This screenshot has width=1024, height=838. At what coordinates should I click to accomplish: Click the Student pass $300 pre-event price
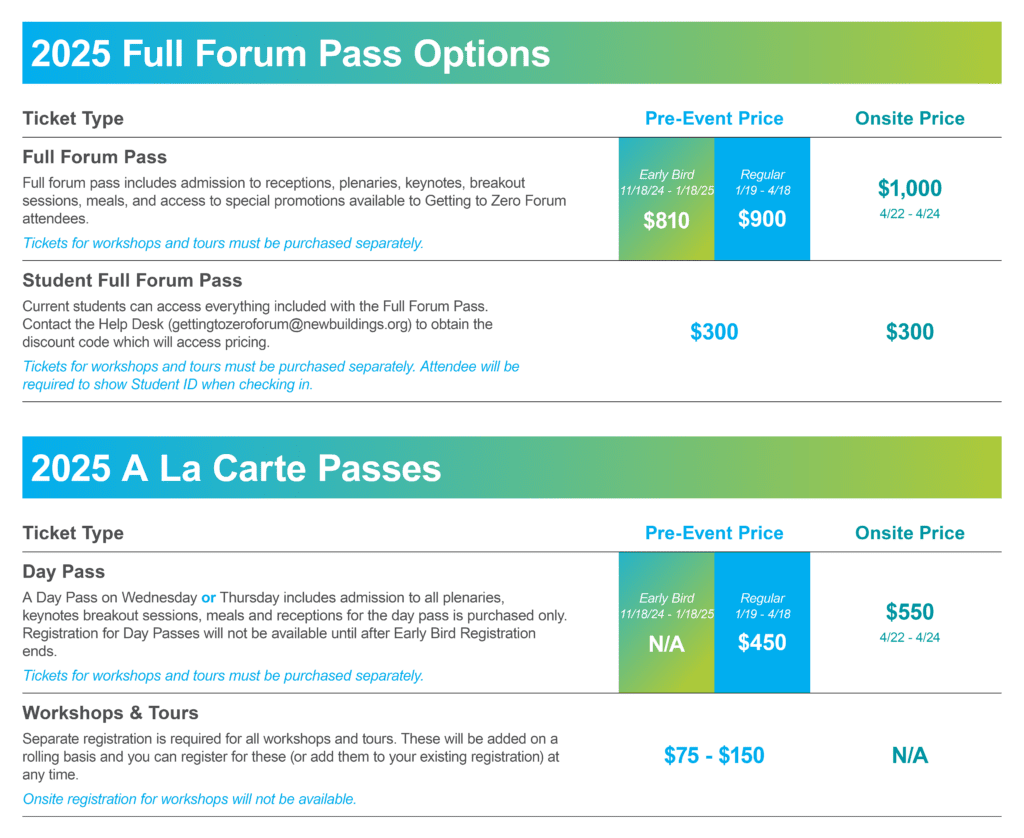pyautogui.click(x=714, y=332)
